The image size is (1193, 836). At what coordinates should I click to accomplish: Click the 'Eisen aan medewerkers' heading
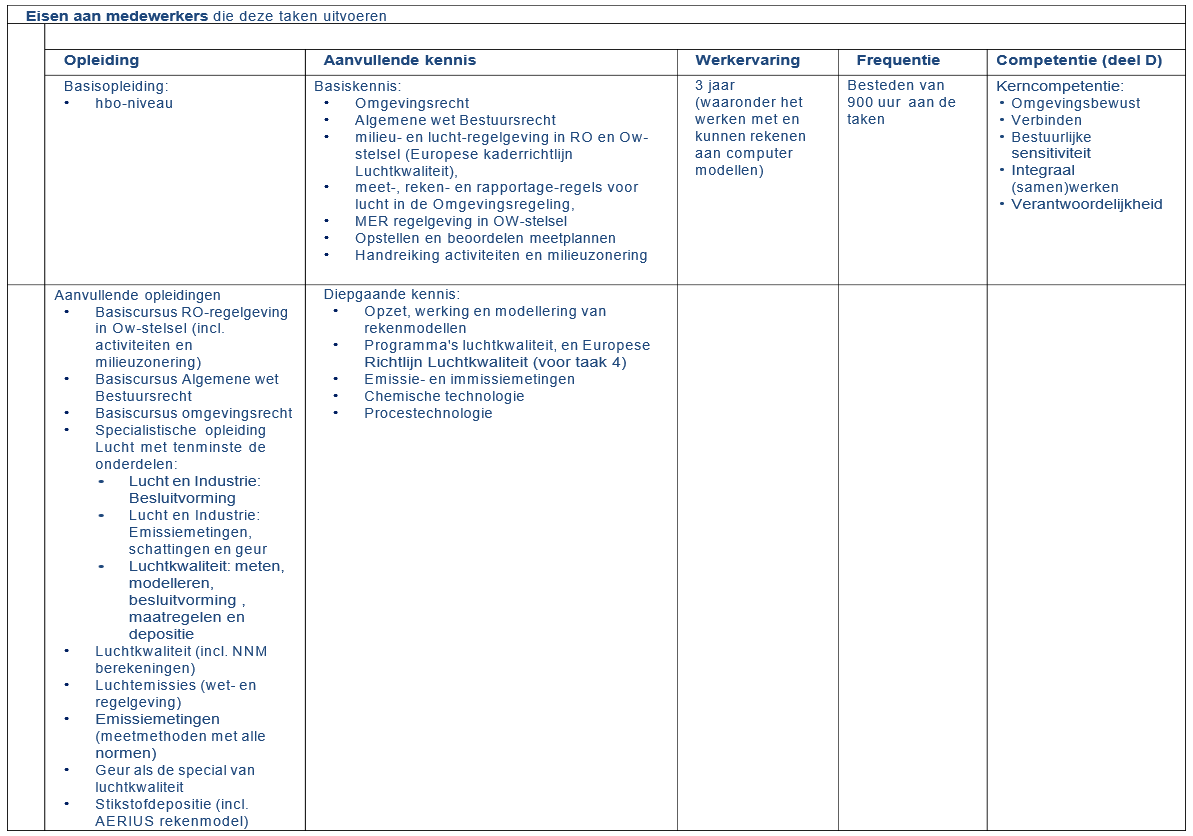pyautogui.click(x=117, y=16)
